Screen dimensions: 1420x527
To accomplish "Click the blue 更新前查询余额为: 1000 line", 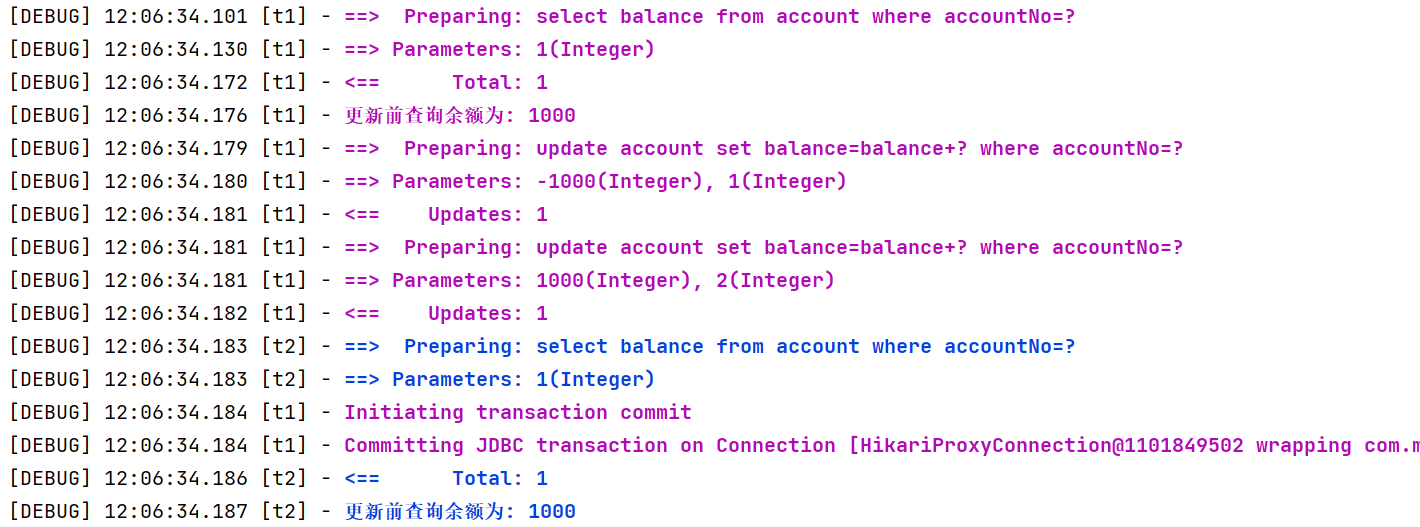I will (292, 512).
